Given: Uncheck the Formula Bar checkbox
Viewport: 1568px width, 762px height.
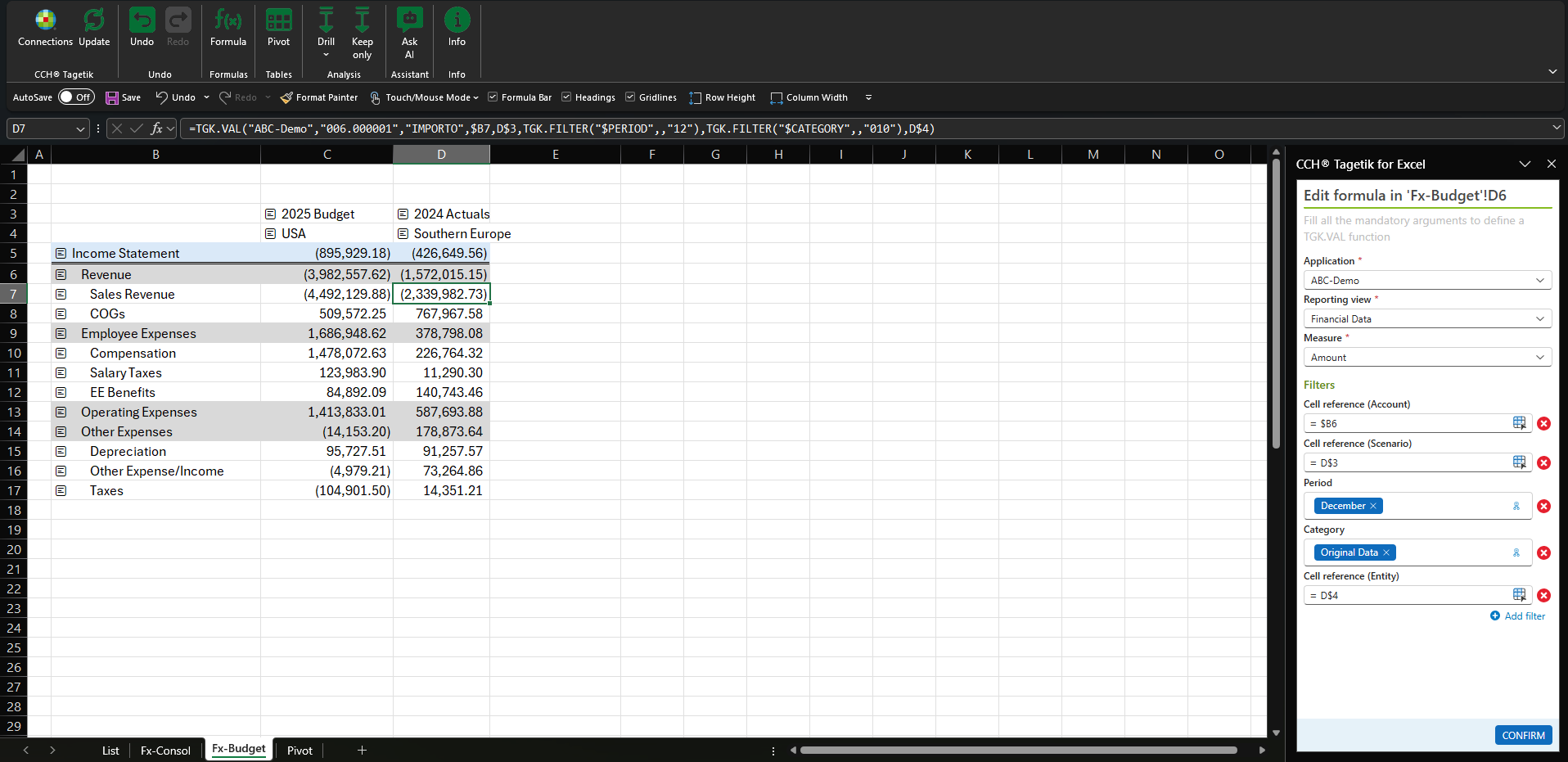Looking at the screenshot, I should [493, 97].
